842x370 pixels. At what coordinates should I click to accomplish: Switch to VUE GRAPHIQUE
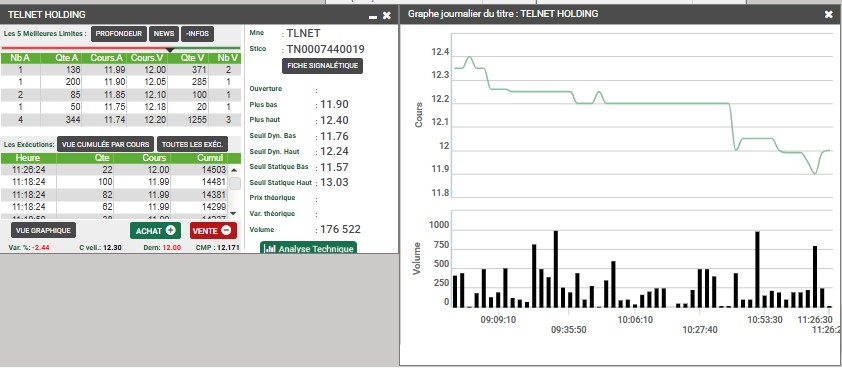point(43,230)
